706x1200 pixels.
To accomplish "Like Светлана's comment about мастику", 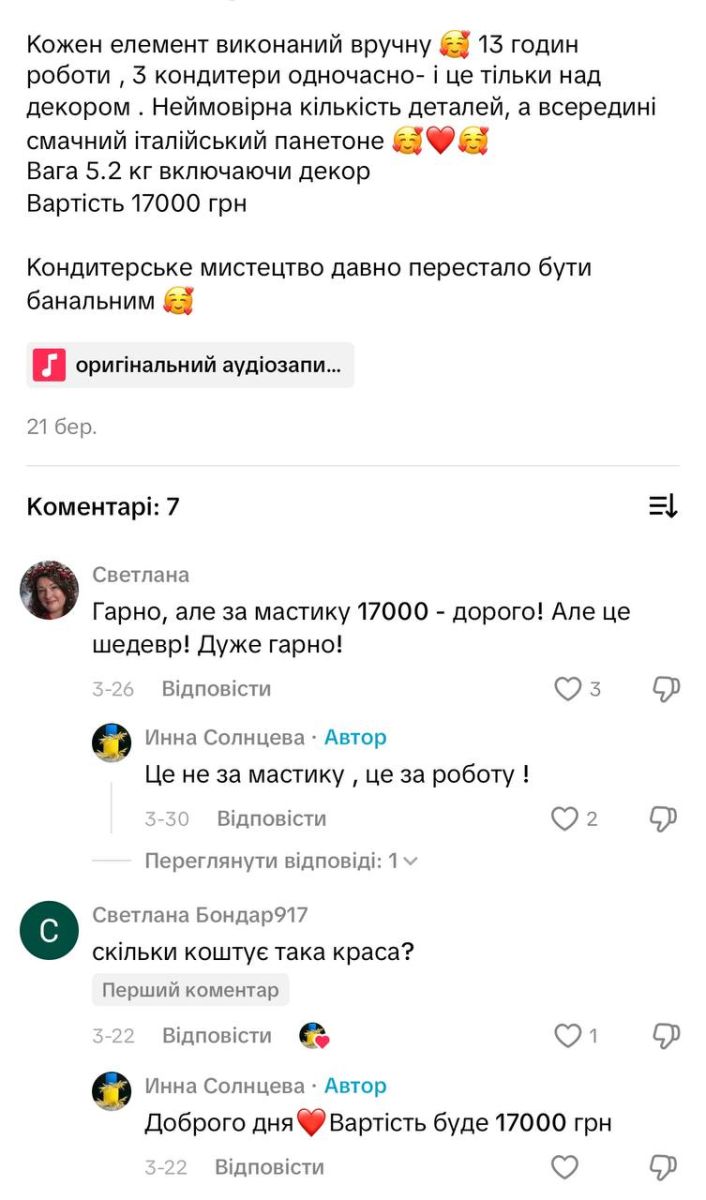I will coord(568,689).
